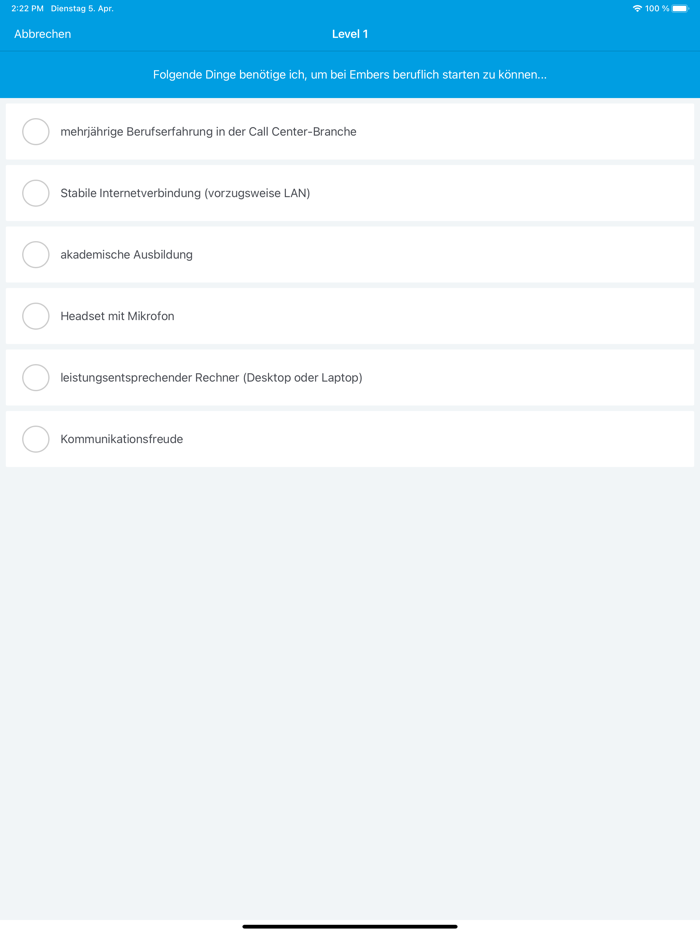
Task: Click the Level 1 title in header
Action: [350, 34]
